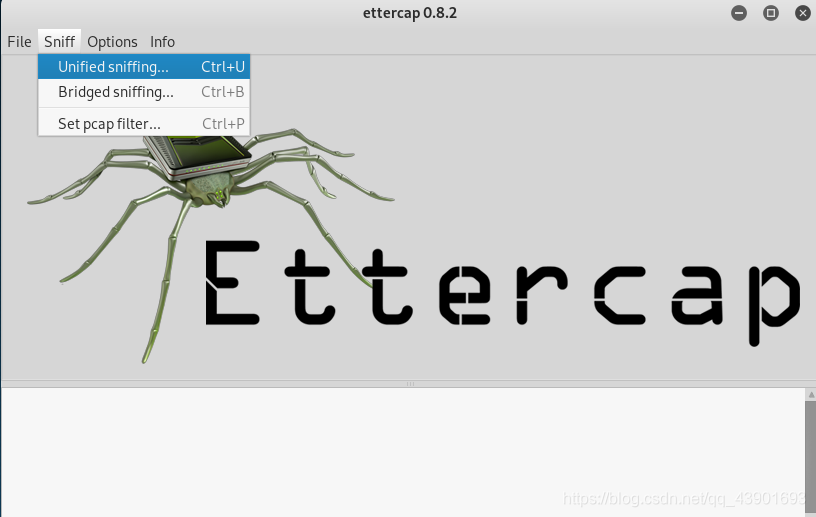The height and width of the screenshot is (517, 816).
Task: Open the Options menu
Action: point(112,42)
